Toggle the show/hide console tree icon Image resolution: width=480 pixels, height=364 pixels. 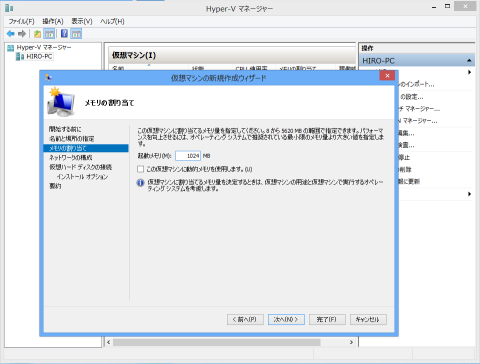pyautogui.click(x=49, y=34)
